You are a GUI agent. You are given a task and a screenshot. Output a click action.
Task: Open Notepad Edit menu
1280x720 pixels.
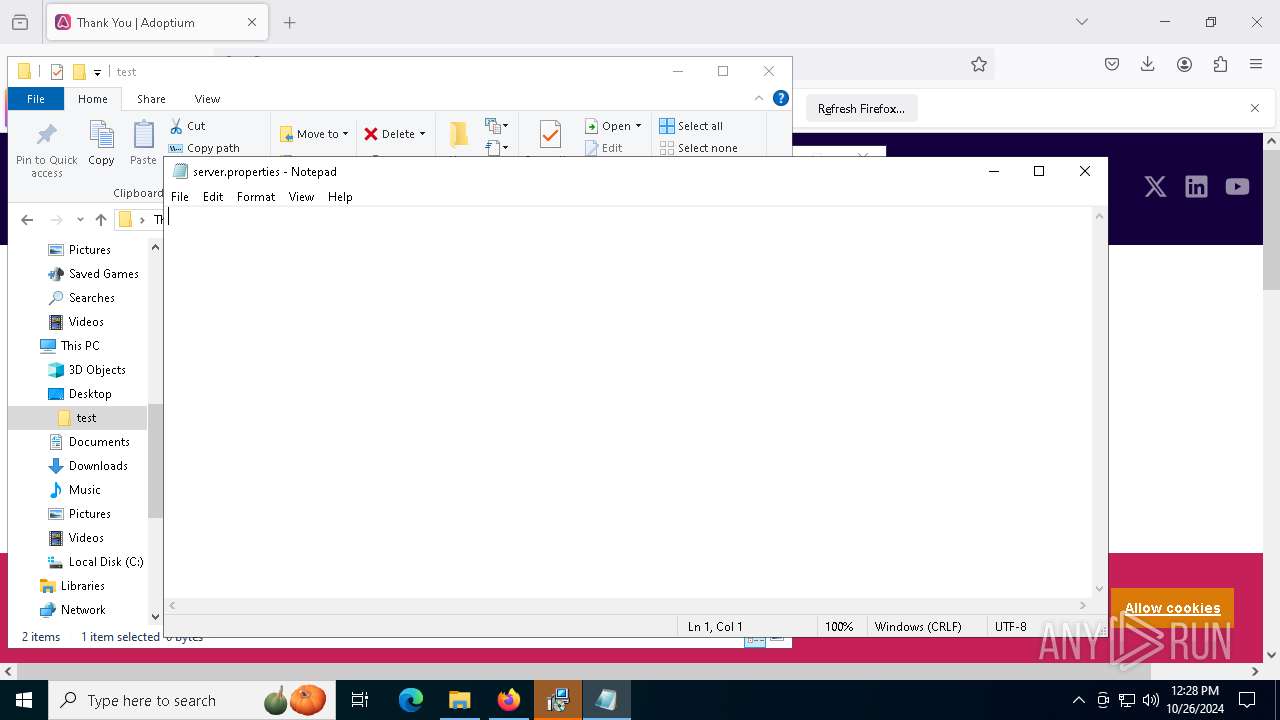(x=213, y=197)
